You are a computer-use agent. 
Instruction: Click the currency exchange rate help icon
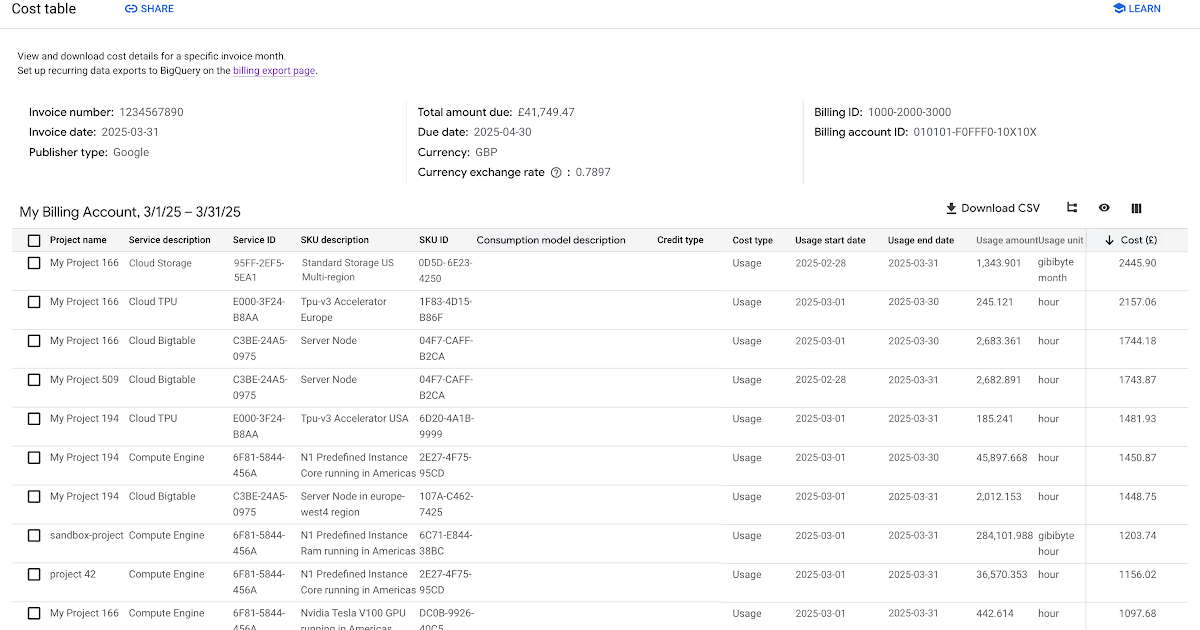click(x=556, y=172)
